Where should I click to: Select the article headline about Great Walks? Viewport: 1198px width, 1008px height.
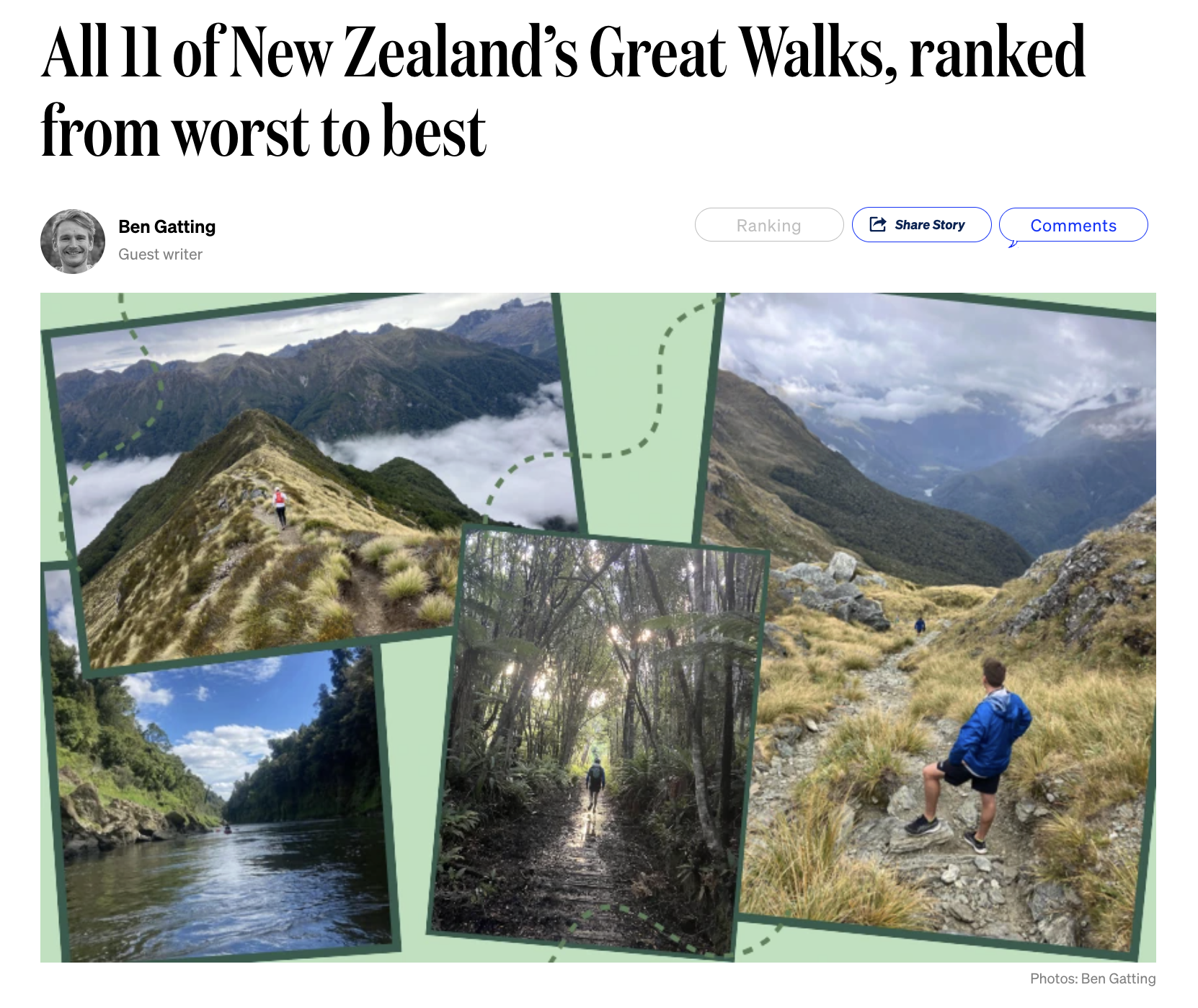pyautogui.click(x=563, y=90)
